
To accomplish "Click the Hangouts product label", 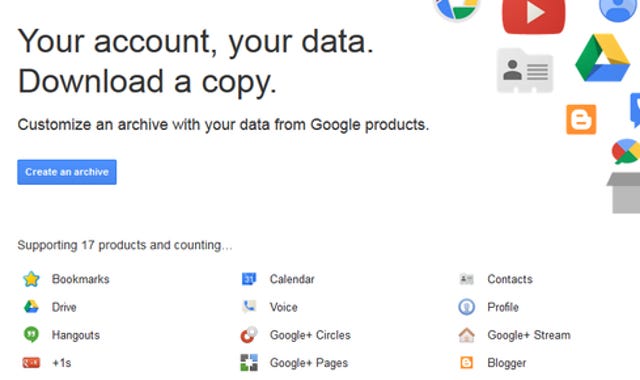I will 76,335.
